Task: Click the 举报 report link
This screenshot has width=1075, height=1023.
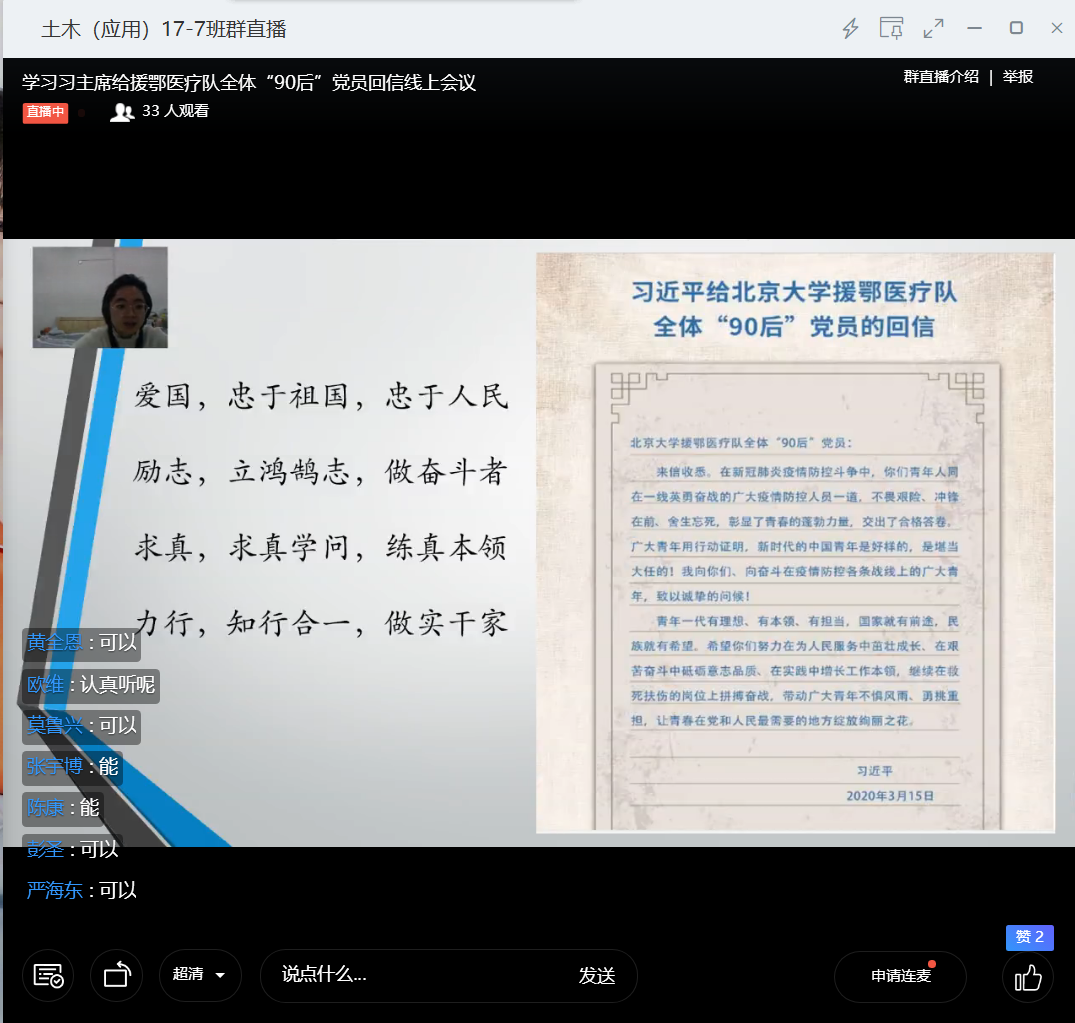Action: (x=1018, y=77)
